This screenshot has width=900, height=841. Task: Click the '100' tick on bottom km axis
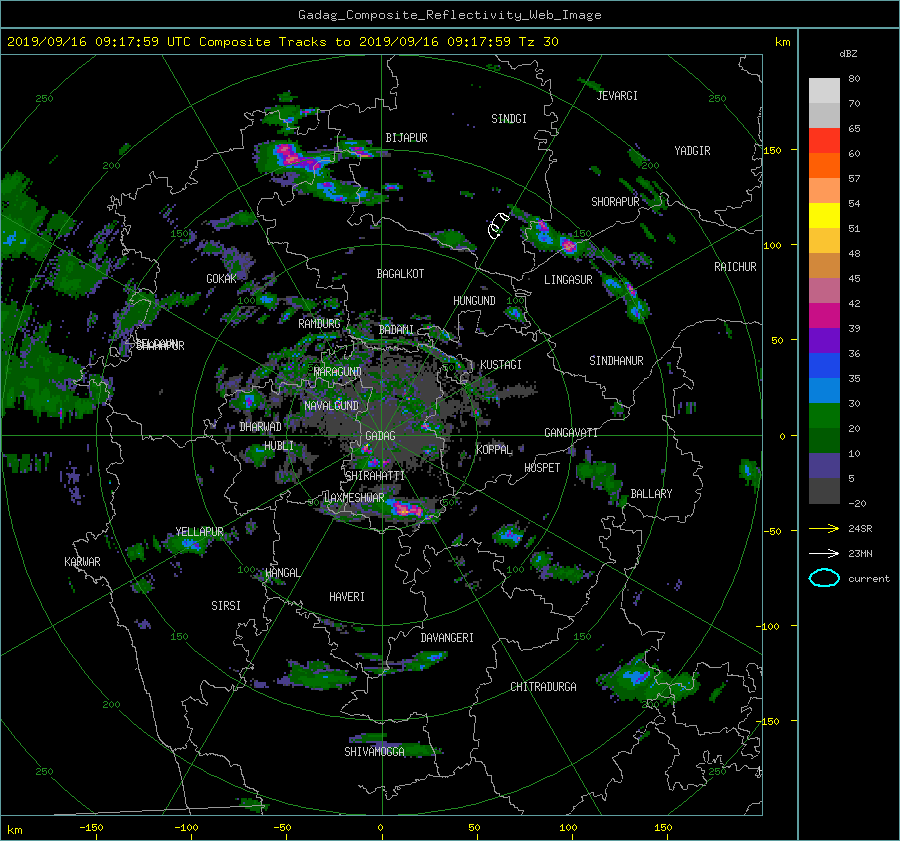pos(568,828)
